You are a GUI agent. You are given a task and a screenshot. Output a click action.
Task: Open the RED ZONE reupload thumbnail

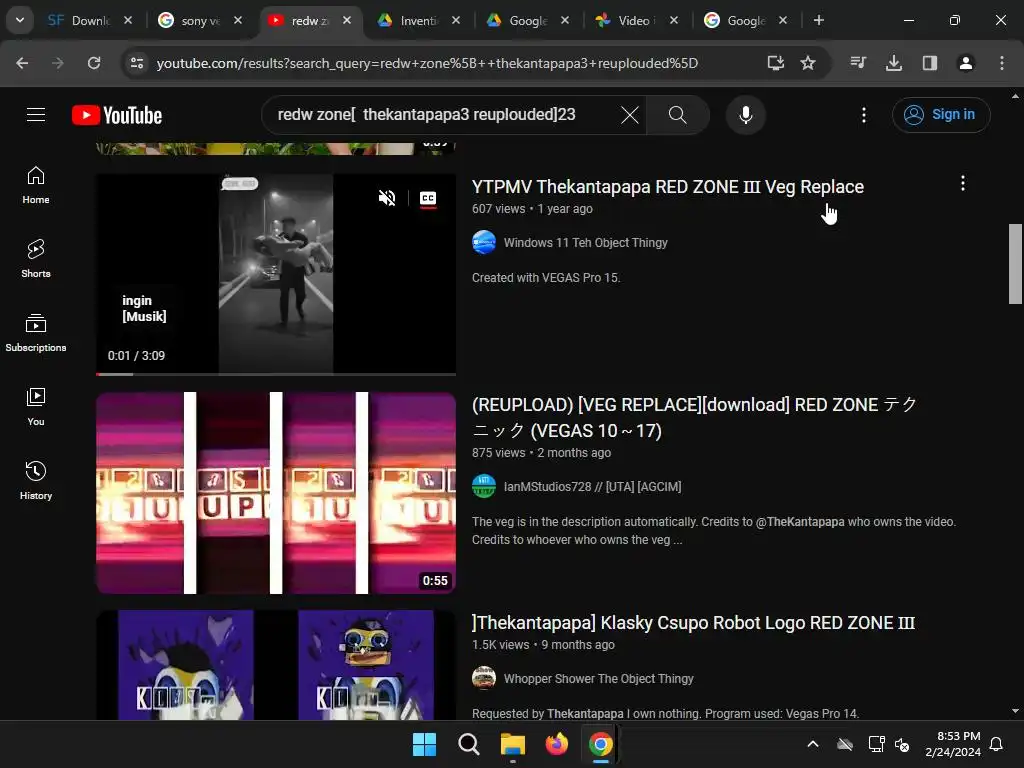(x=276, y=493)
